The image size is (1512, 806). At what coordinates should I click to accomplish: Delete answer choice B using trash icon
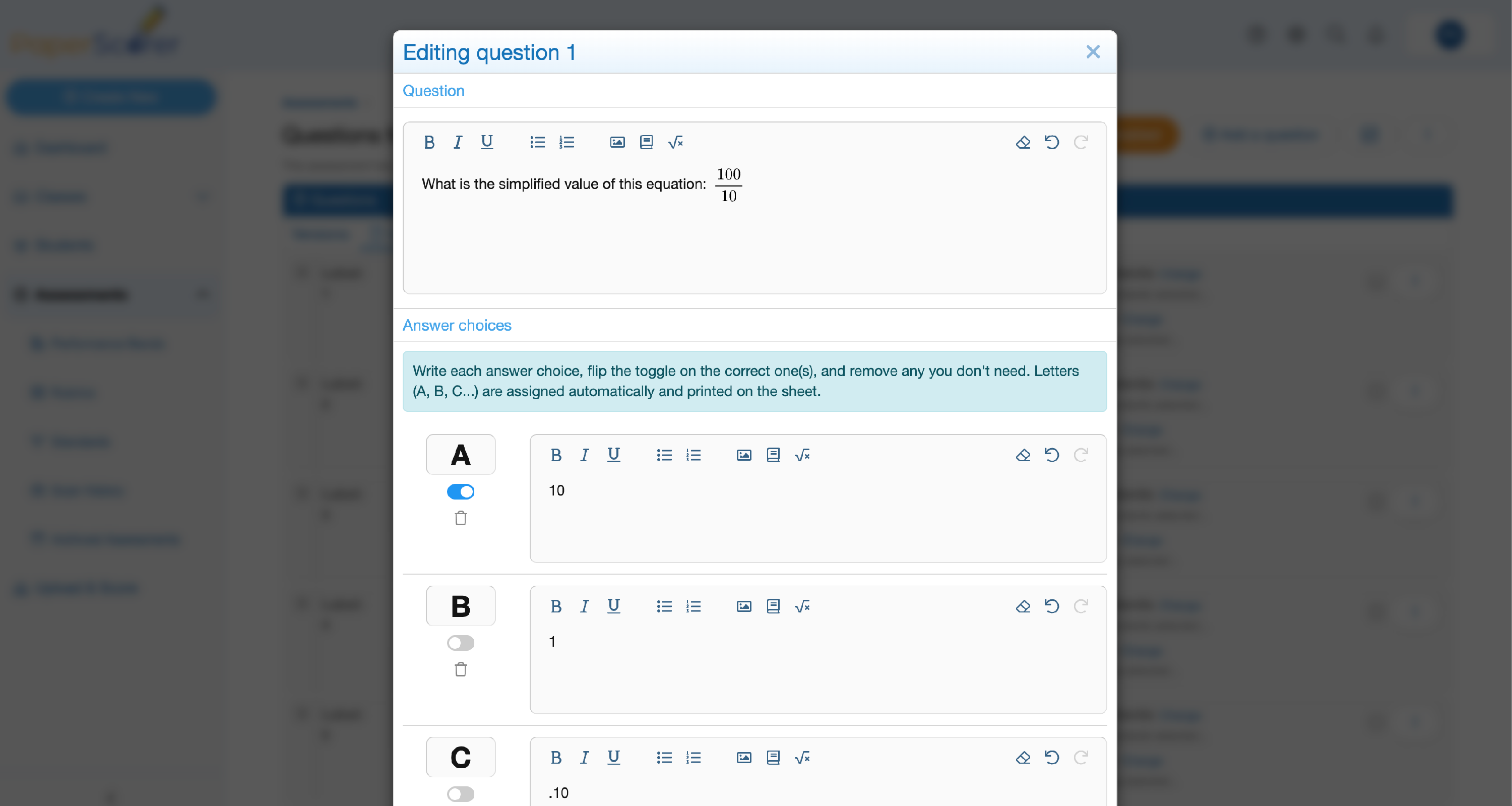pyautogui.click(x=461, y=668)
